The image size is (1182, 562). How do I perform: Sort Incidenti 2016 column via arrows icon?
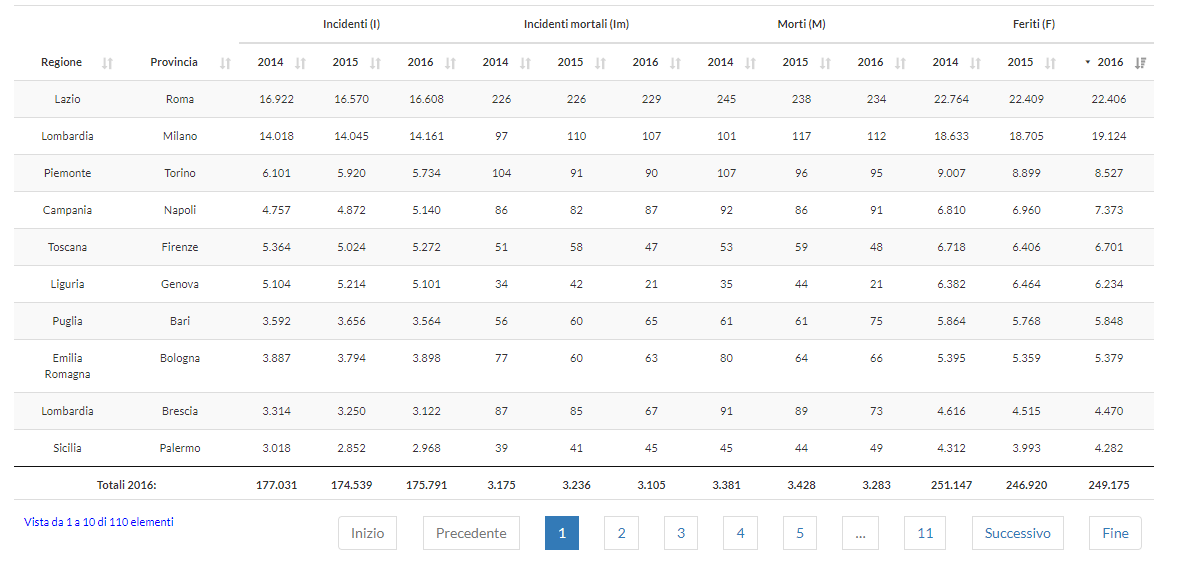tap(450, 63)
